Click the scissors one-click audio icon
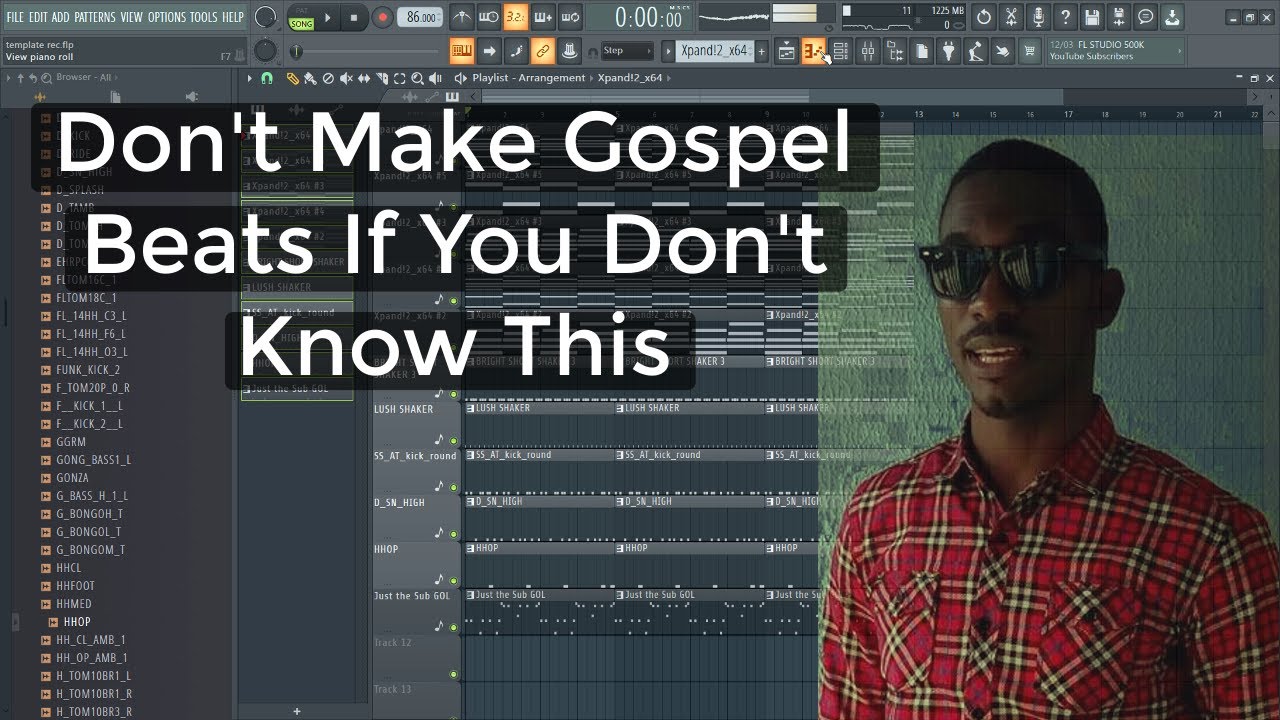Viewport: 1280px width, 720px height. pyautogui.click(x=1012, y=17)
